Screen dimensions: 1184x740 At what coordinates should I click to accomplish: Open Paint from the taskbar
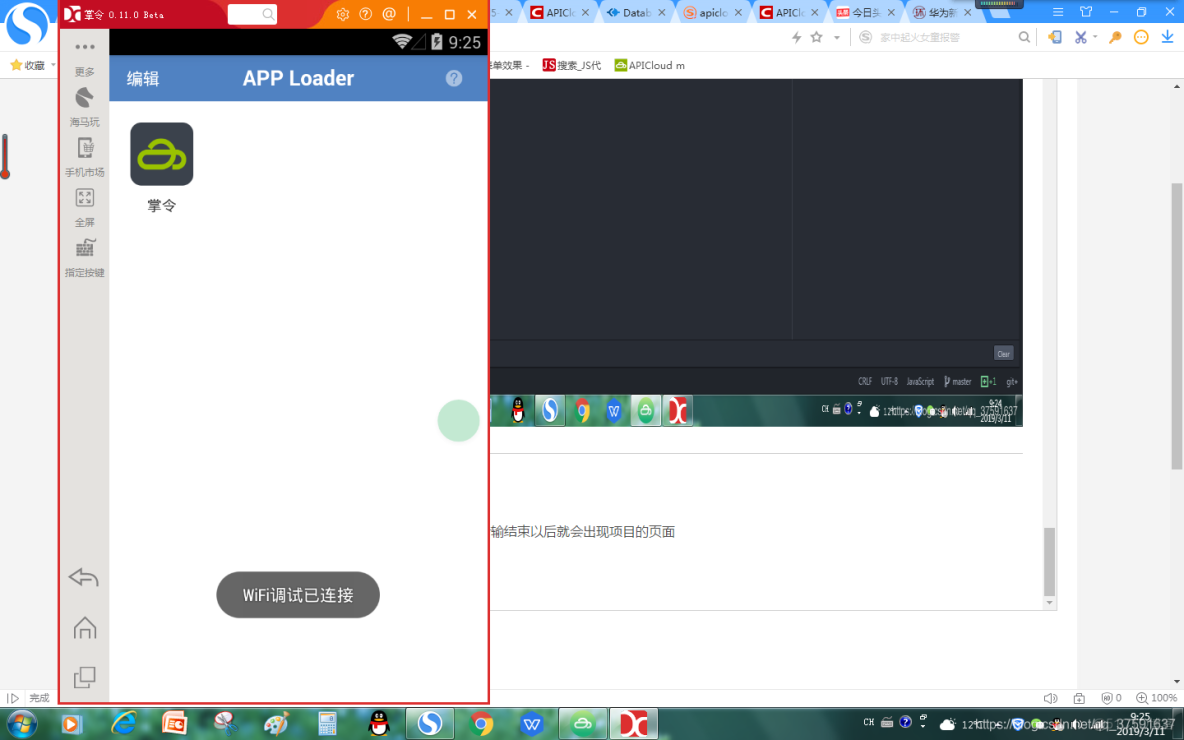click(276, 724)
